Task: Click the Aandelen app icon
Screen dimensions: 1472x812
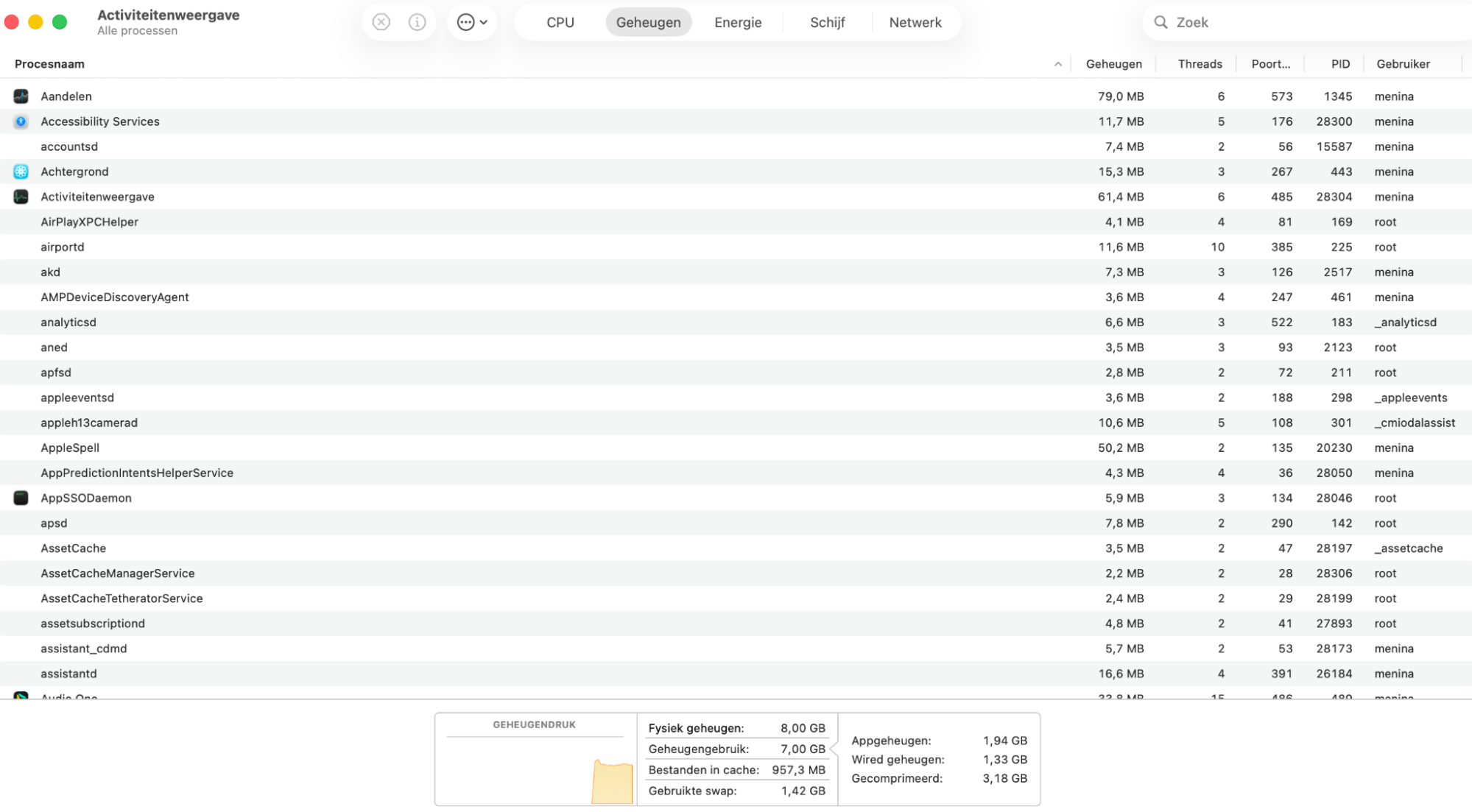Action: tap(21, 96)
